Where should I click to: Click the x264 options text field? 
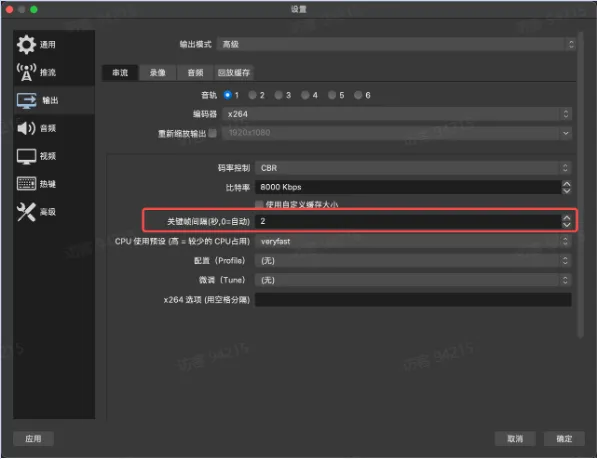coord(413,300)
